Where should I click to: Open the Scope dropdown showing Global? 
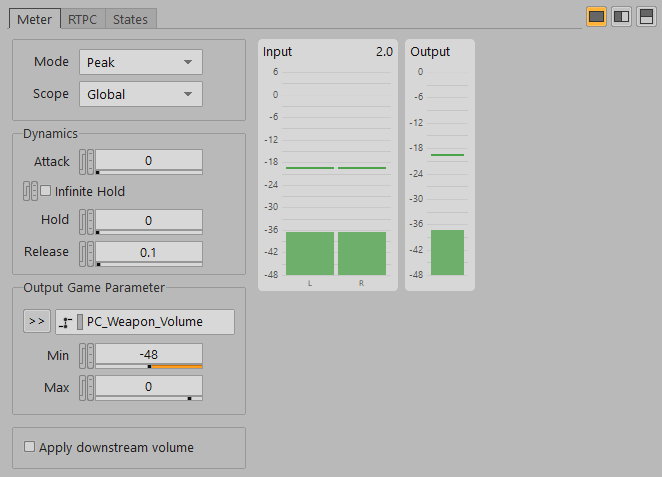pyautogui.click(x=140, y=94)
